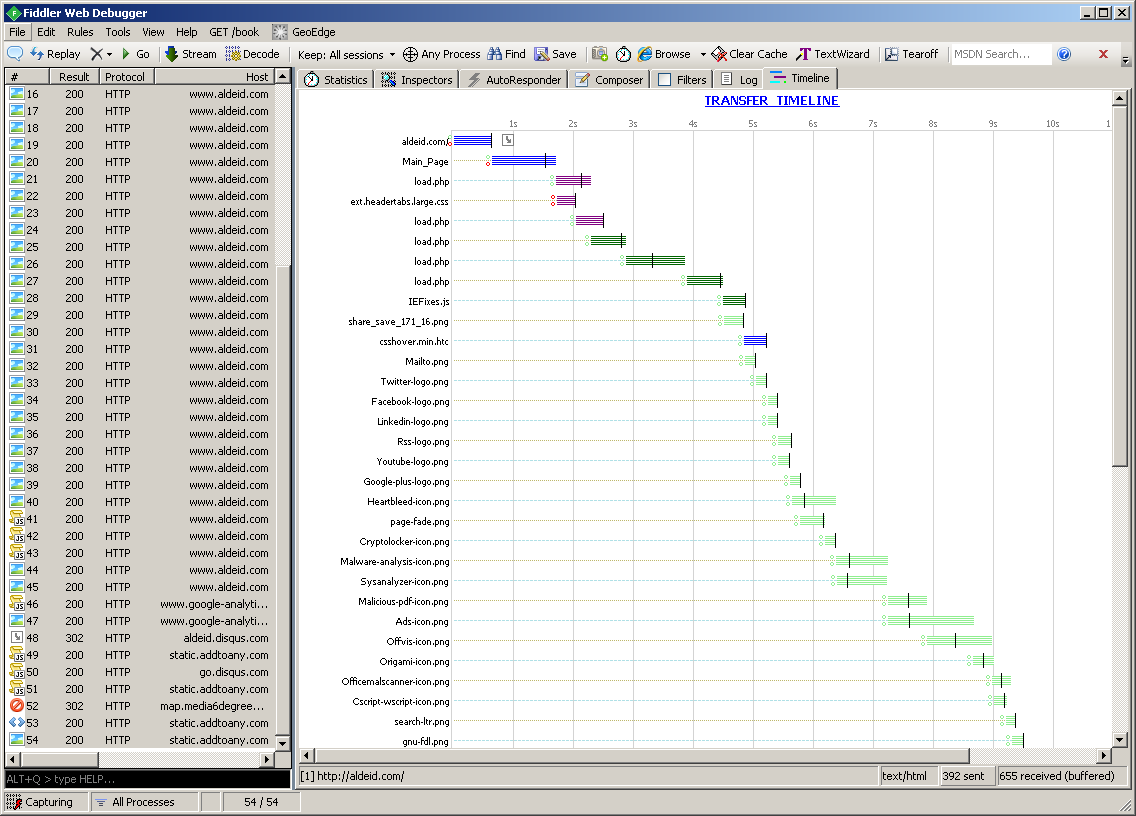1136x816 pixels.
Task: Open the TextWizard tool
Action: point(833,54)
